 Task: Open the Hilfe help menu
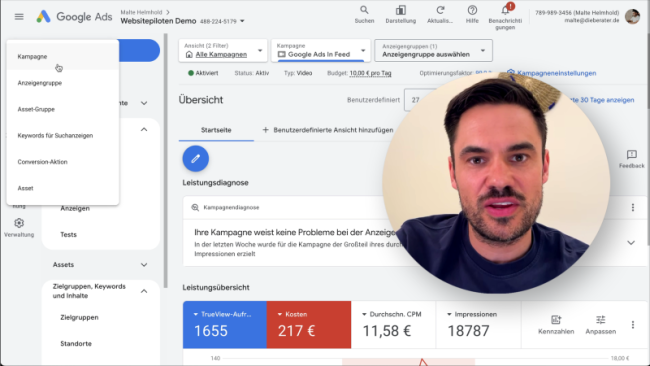click(x=472, y=15)
